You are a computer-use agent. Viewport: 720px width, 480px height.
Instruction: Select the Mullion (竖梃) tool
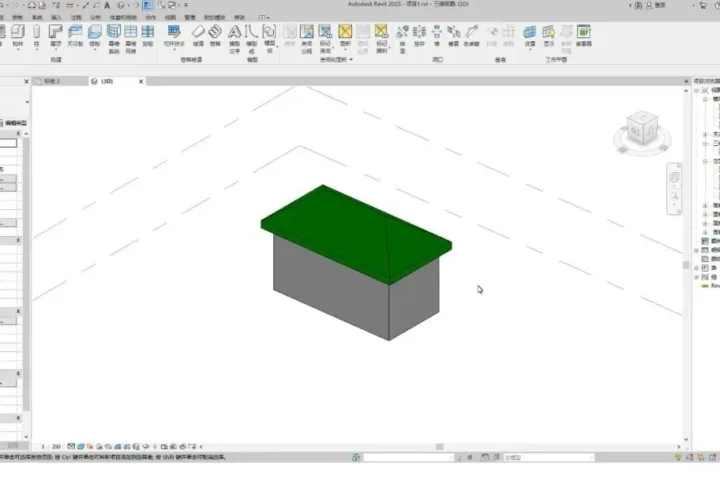pyautogui.click(x=148, y=35)
